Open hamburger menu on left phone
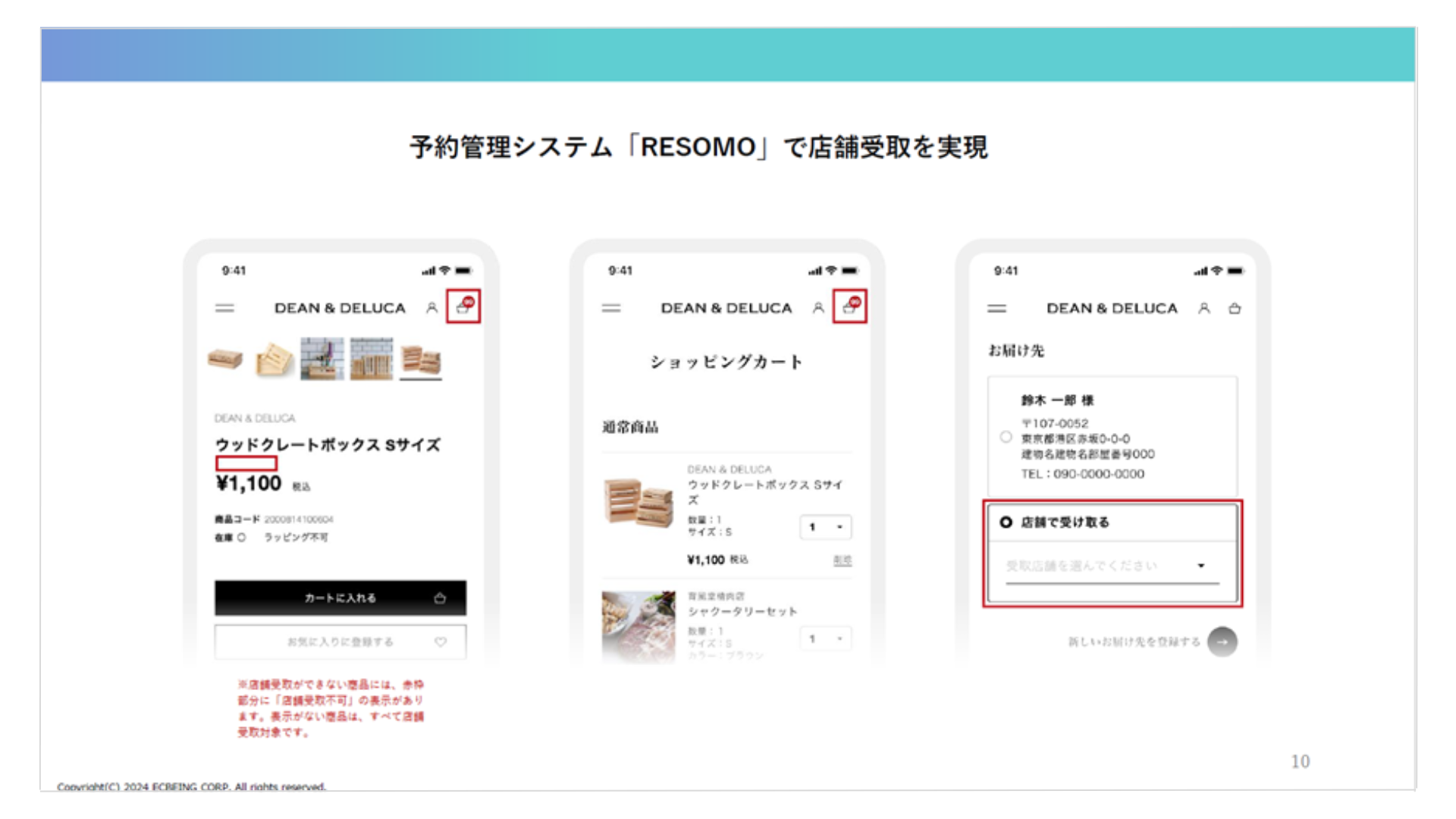 click(x=224, y=309)
